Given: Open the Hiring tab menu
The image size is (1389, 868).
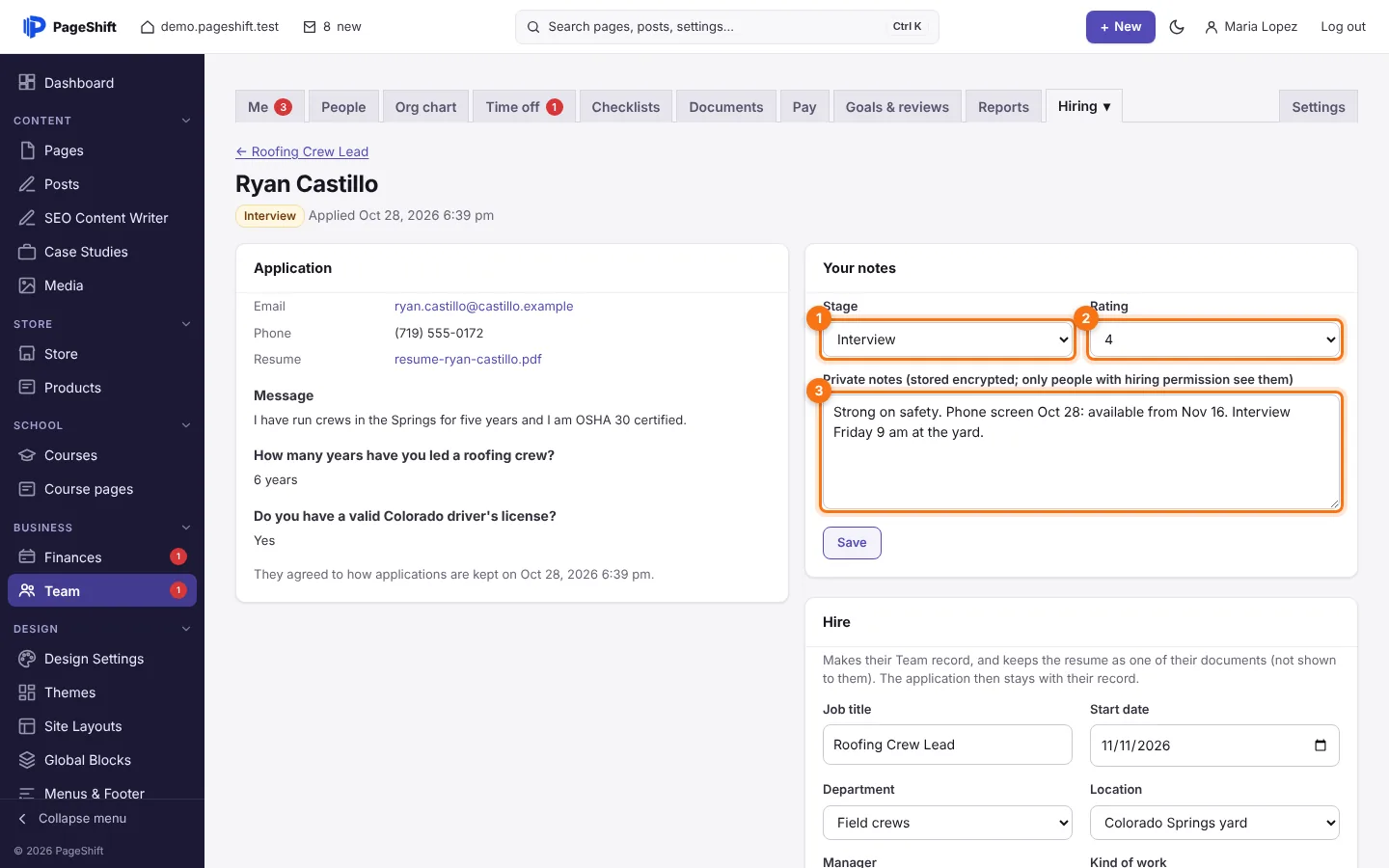Looking at the screenshot, I should 1084,106.
